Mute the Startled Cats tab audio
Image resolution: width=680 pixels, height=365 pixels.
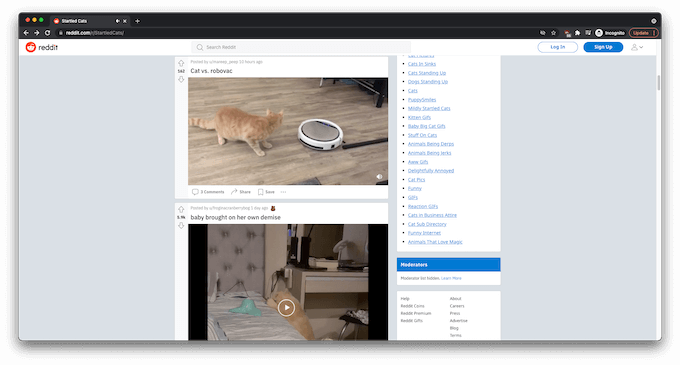click(x=117, y=21)
